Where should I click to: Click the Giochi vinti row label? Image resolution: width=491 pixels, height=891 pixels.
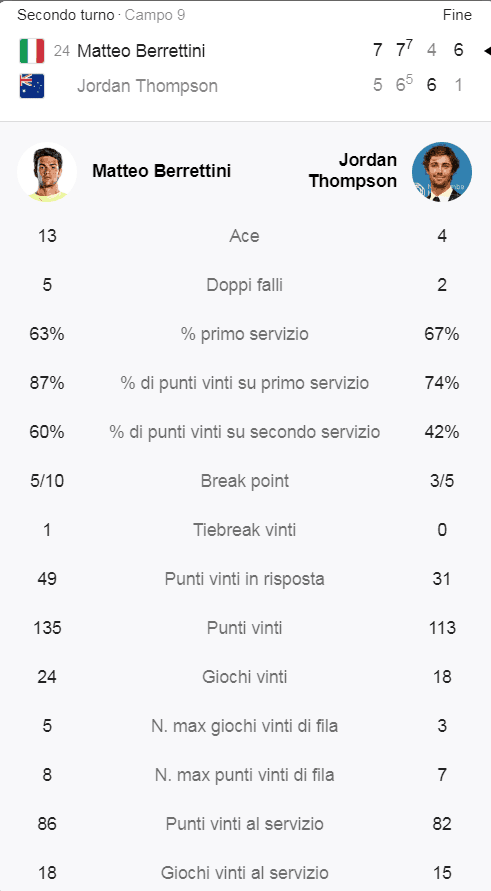click(x=244, y=677)
